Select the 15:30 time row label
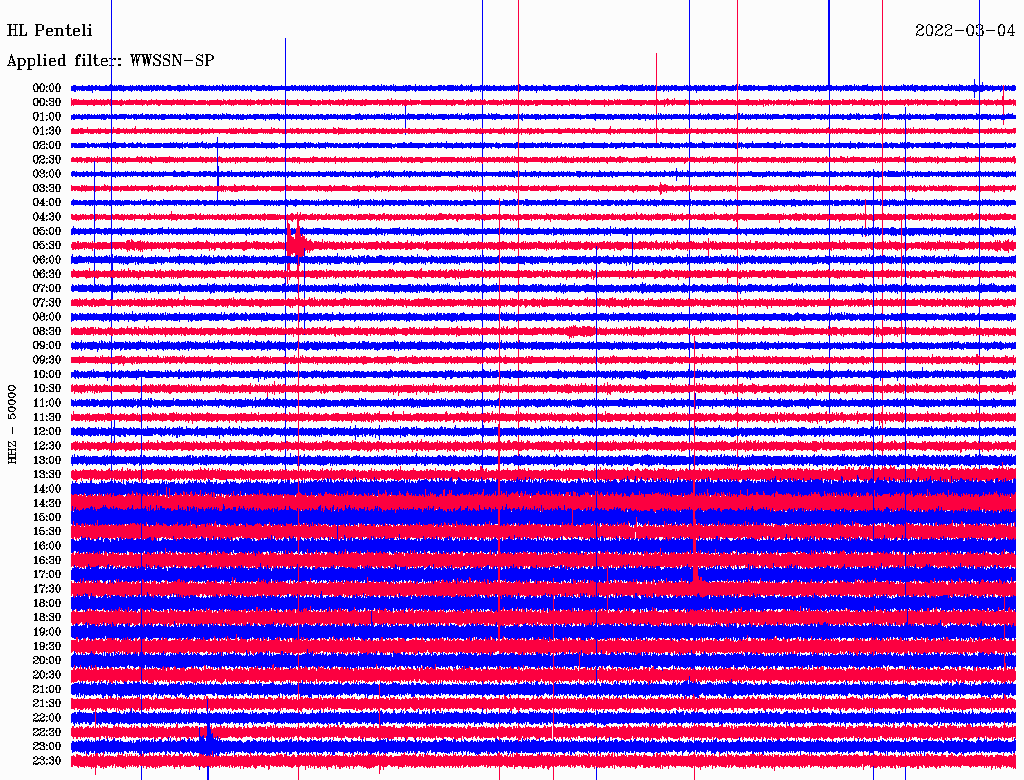 (47, 532)
